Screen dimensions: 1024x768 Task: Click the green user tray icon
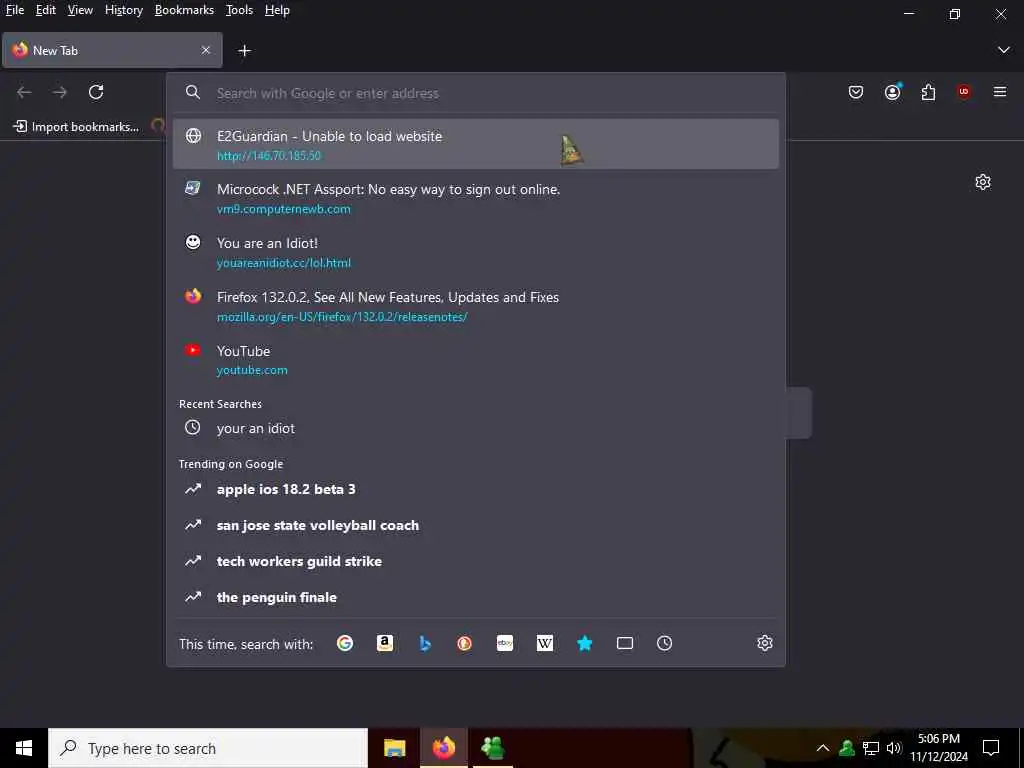click(847, 748)
